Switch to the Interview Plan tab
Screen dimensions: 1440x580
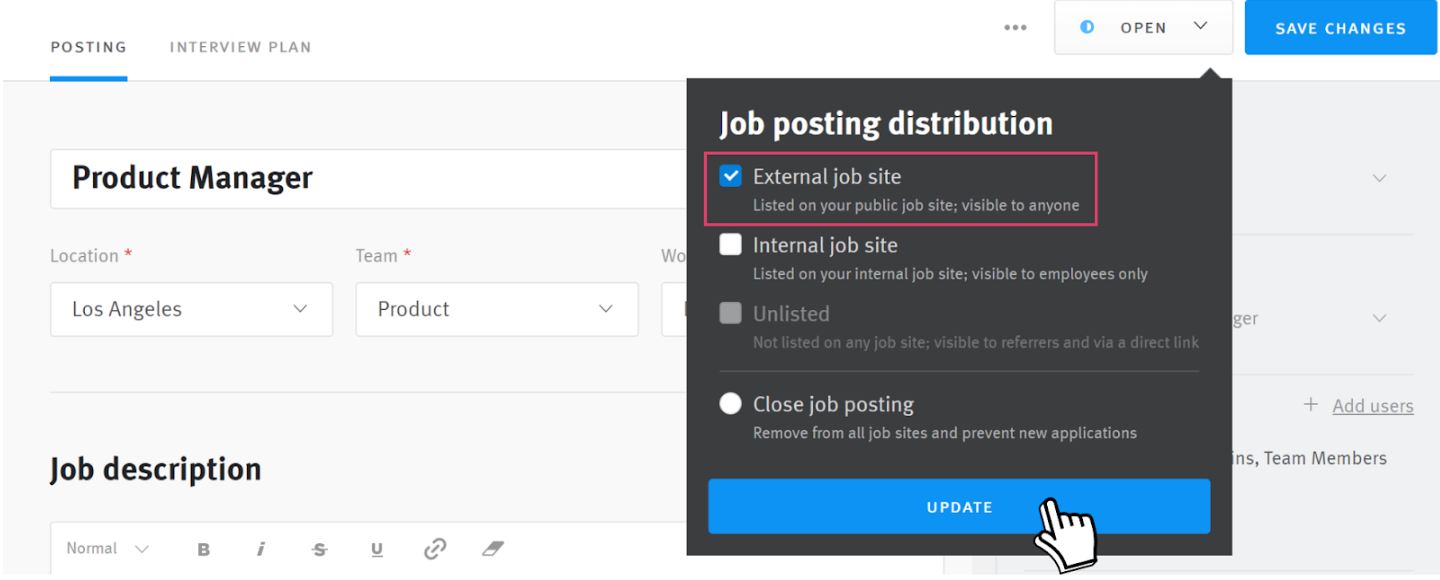tap(240, 46)
